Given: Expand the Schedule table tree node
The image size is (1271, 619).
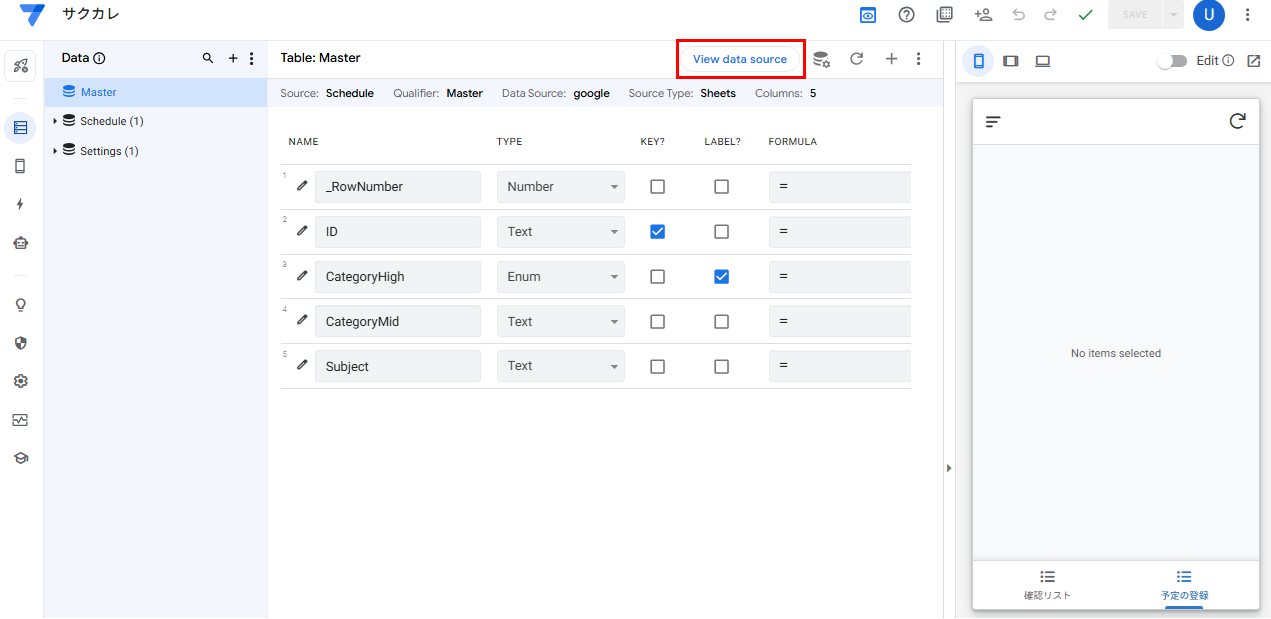Looking at the screenshot, I should 56,122.
